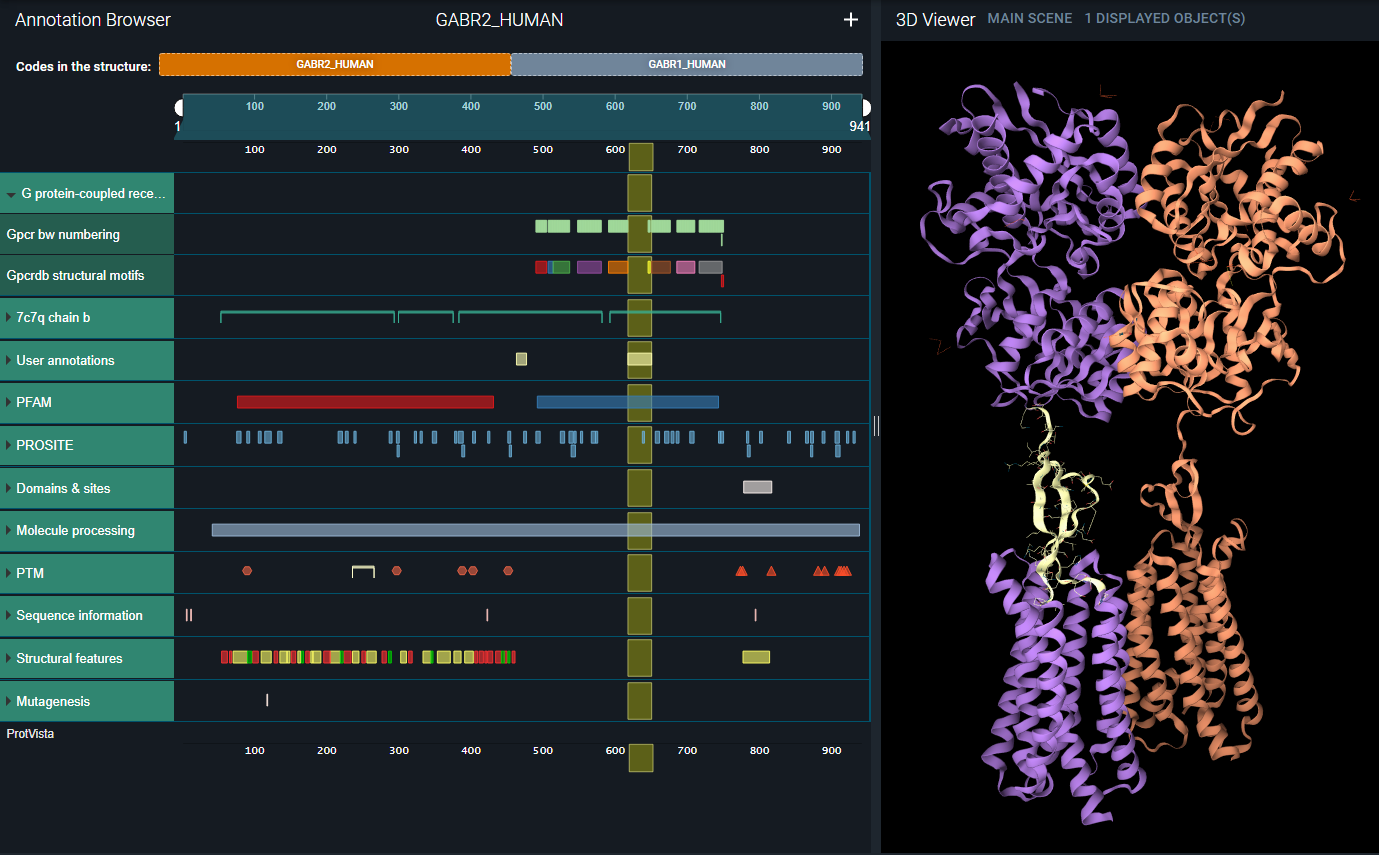1379x855 pixels.
Task: Expand the Sequence information track
Action: 10,615
